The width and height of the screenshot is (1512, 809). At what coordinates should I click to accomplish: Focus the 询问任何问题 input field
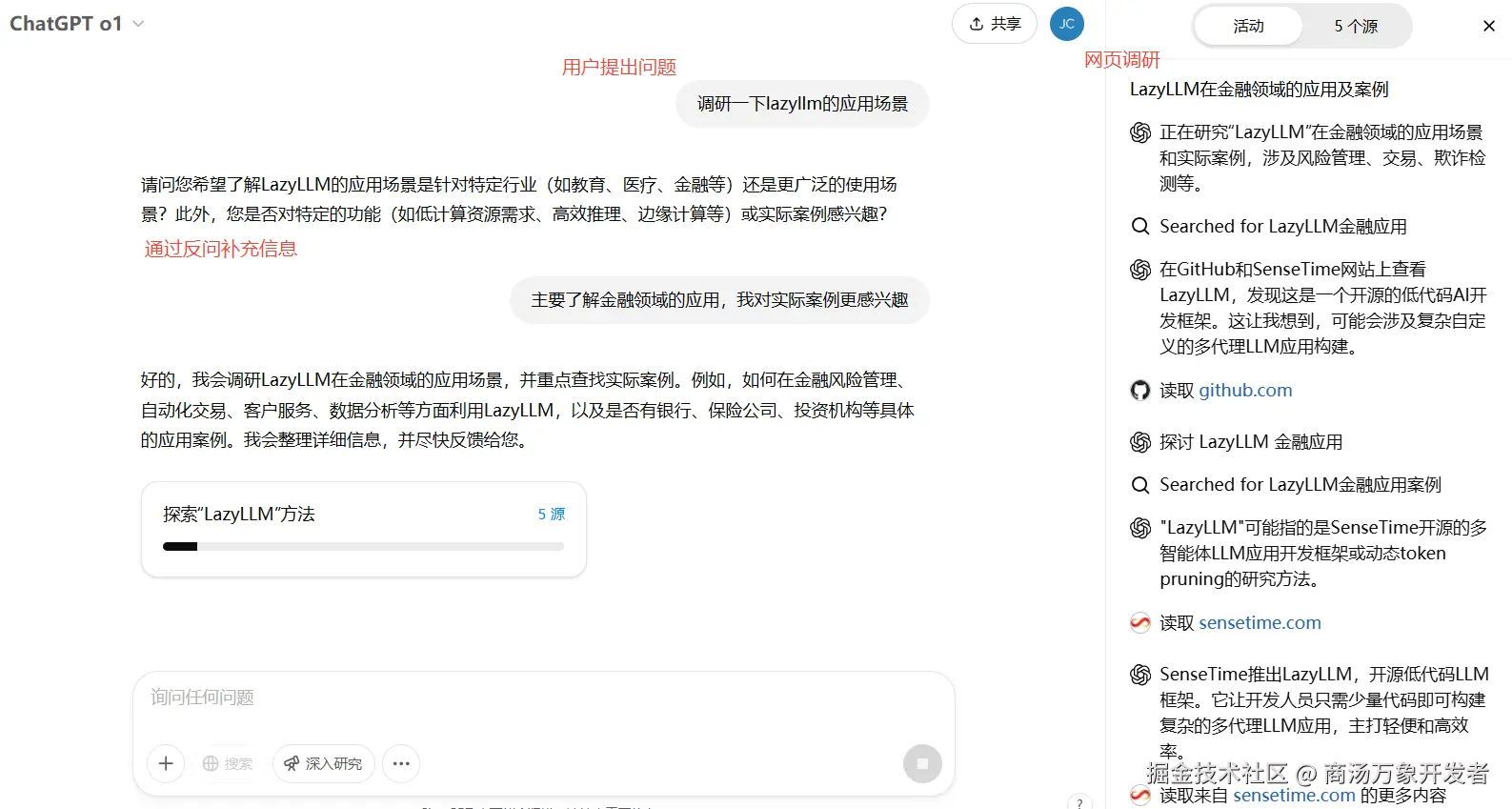pos(543,698)
